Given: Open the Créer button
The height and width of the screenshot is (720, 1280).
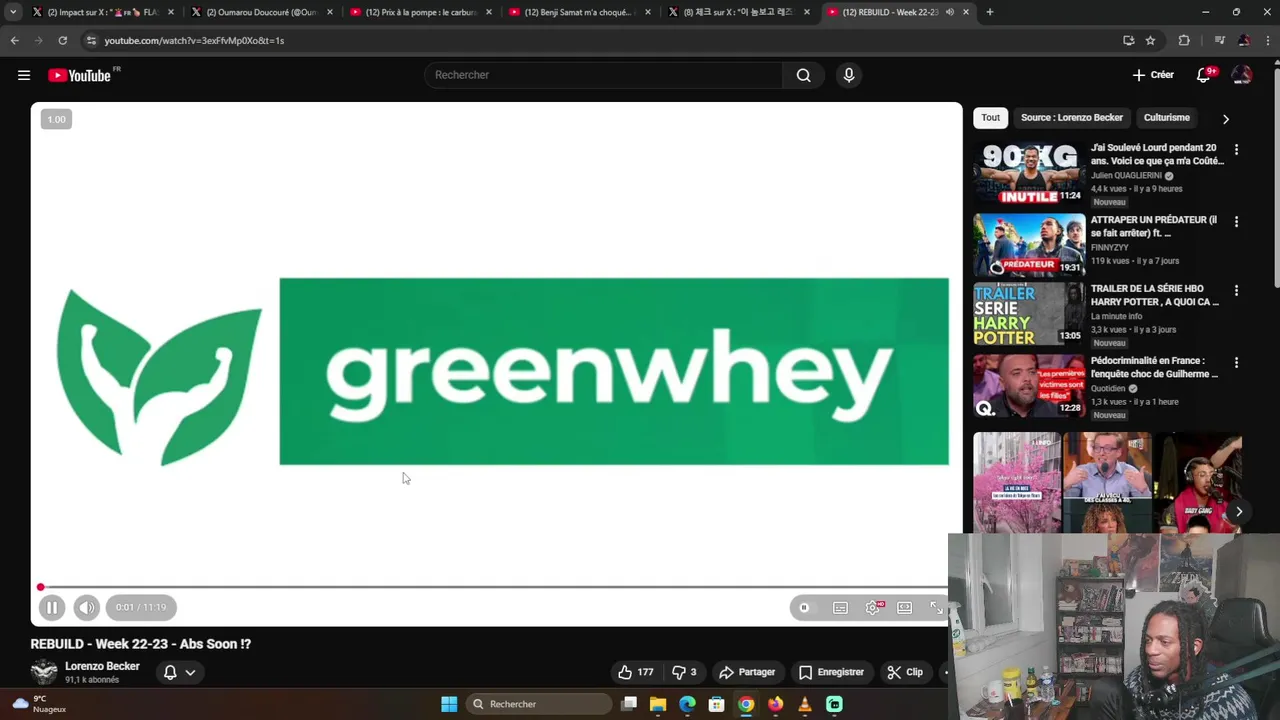Looking at the screenshot, I should click(1153, 75).
